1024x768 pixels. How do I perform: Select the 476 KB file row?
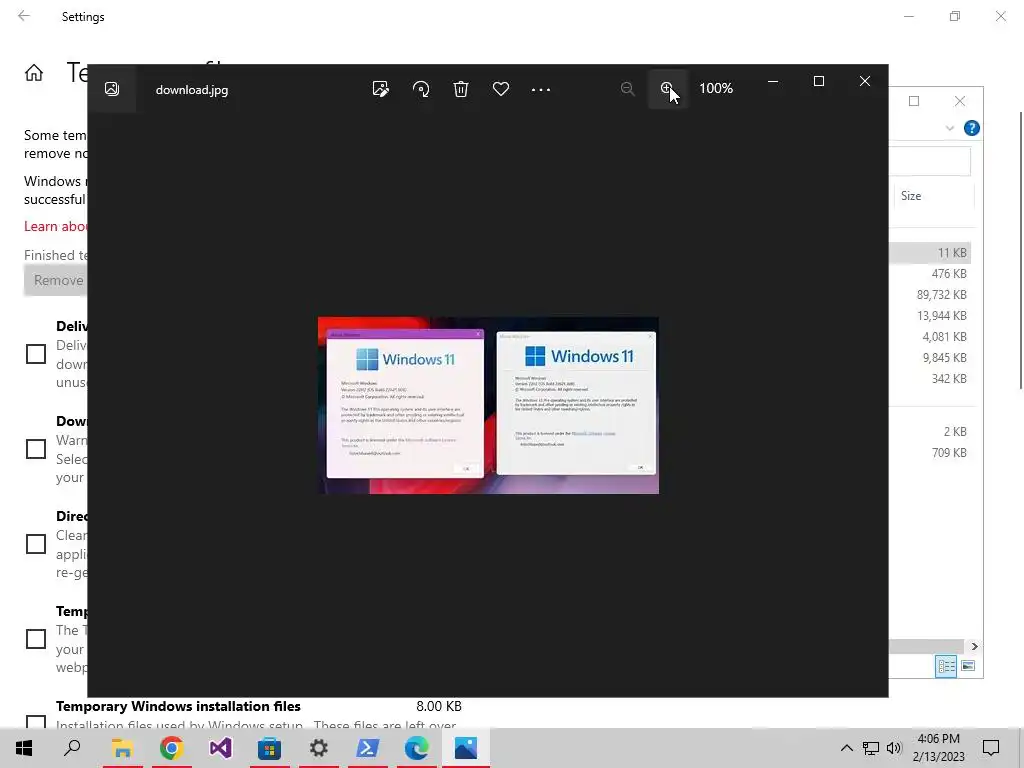coord(930,274)
